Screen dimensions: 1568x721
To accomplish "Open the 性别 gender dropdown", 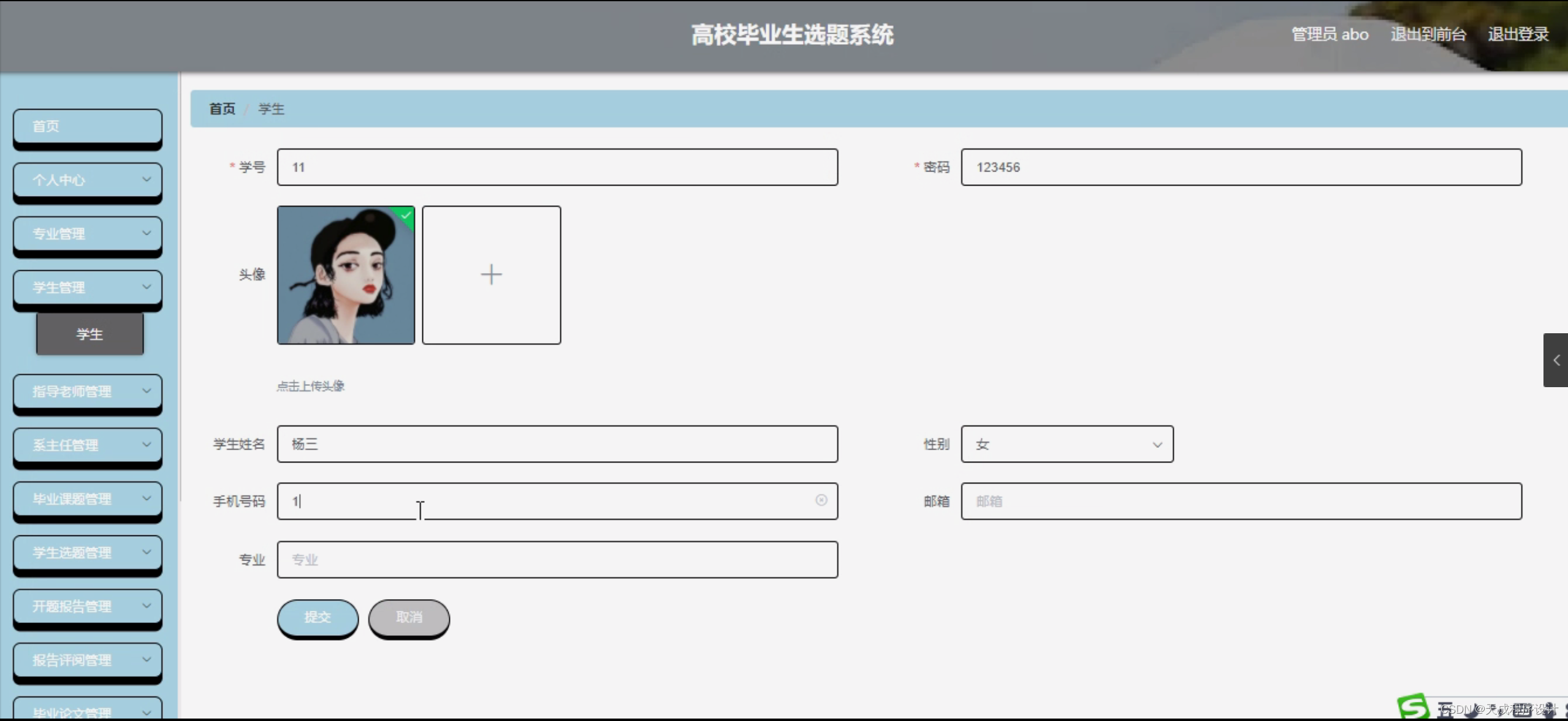I will [1067, 444].
